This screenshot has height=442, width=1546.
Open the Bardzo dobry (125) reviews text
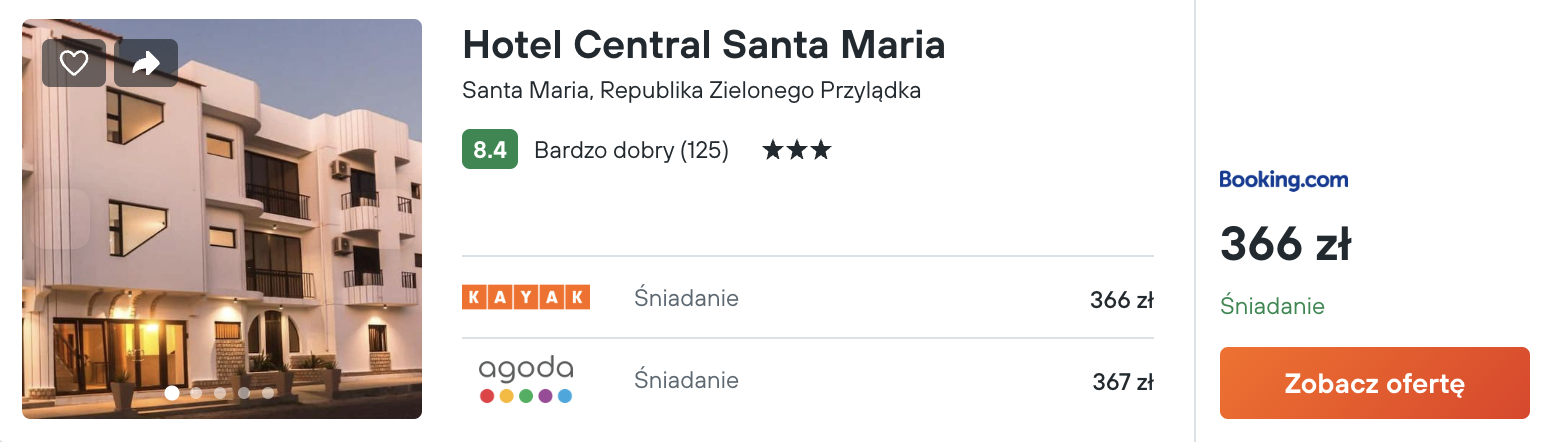[631, 151]
